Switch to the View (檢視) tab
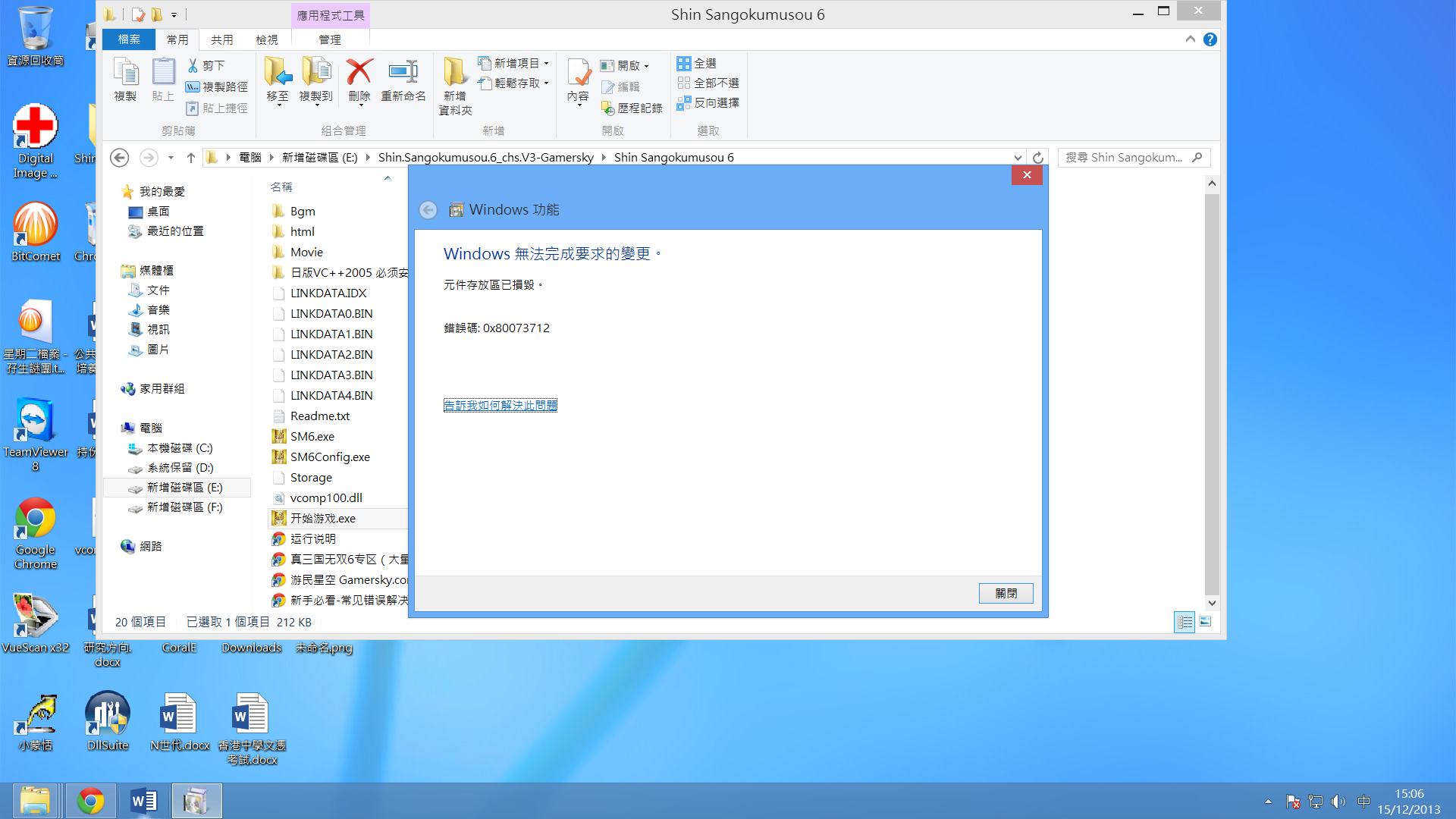The height and width of the screenshot is (819, 1456). [x=267, y=39]
